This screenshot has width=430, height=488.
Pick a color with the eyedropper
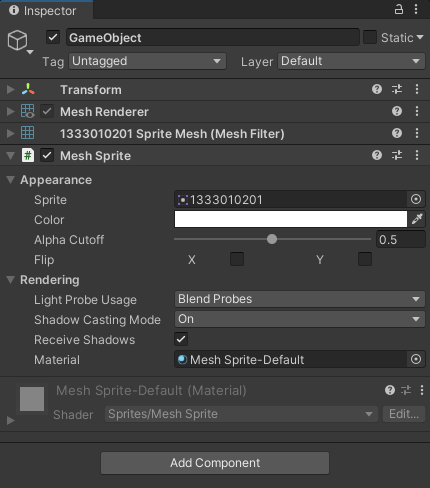[417, 219]
